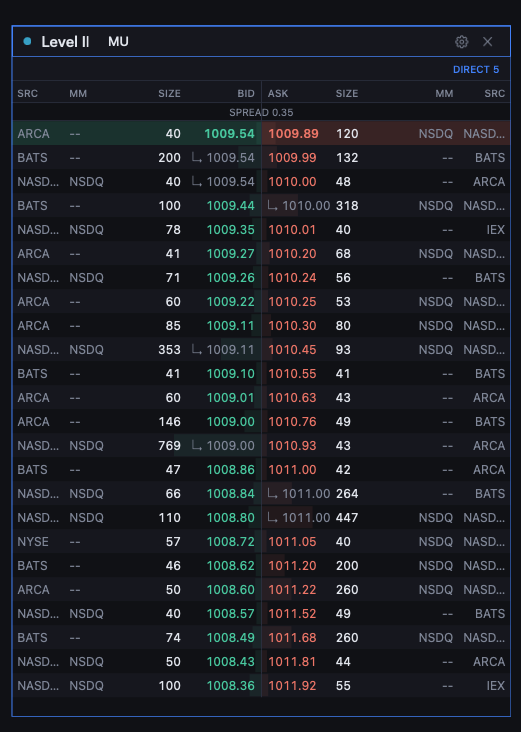Click bid price 1009.27
Screen dimensions: 521x732
(231, 253)
